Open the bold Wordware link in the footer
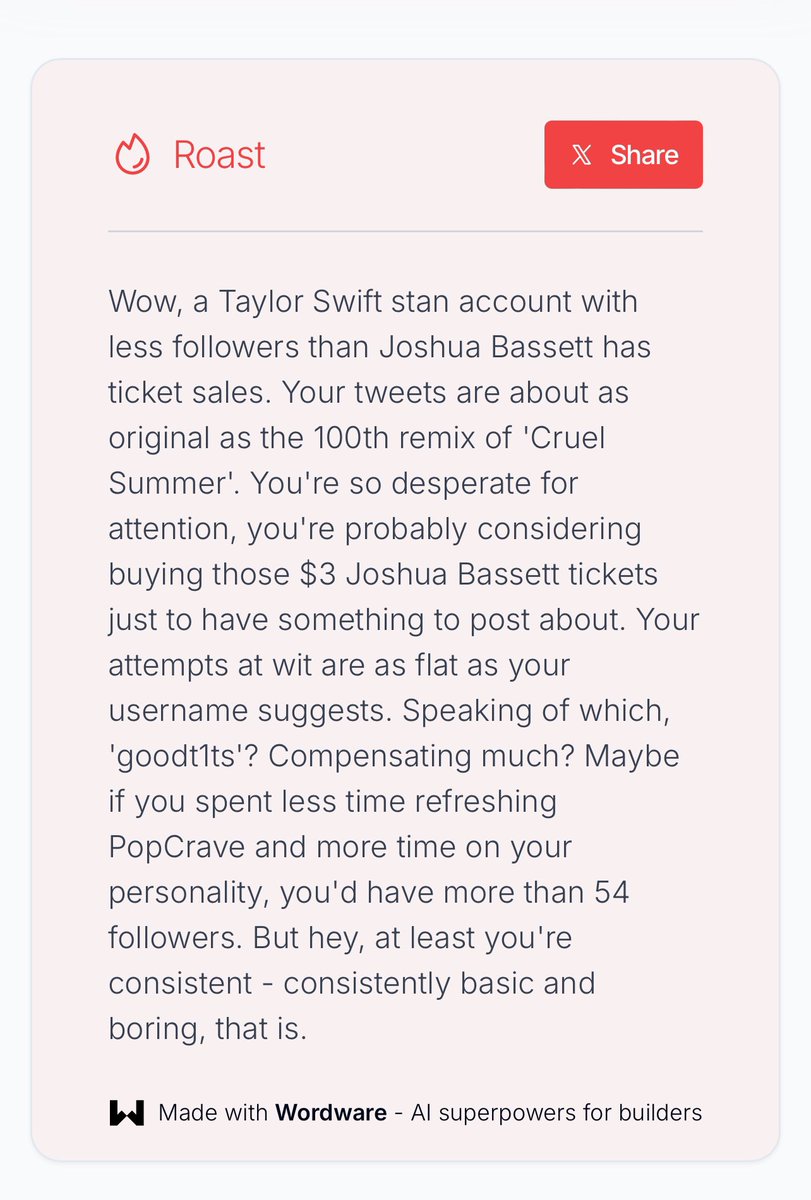Screen dimensions: 811x1200 pos(330,1112)
